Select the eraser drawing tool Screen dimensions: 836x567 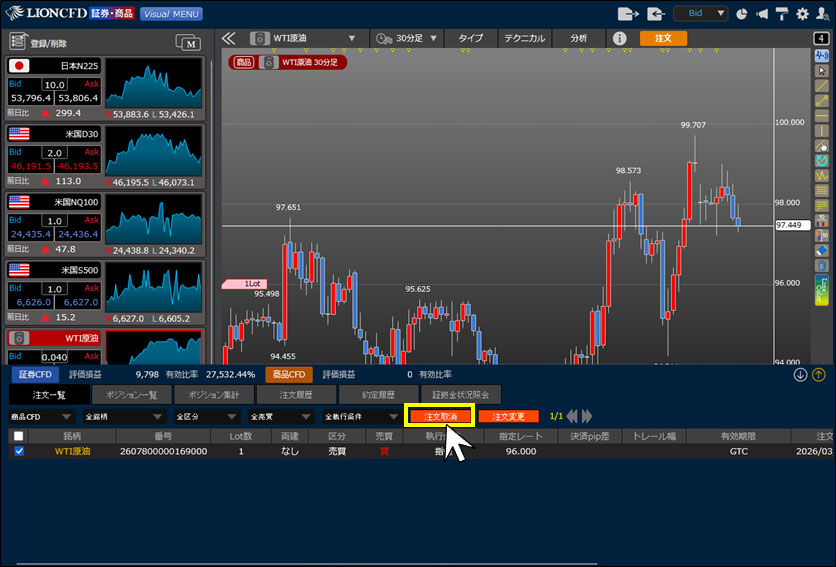[x=822, y=249]
